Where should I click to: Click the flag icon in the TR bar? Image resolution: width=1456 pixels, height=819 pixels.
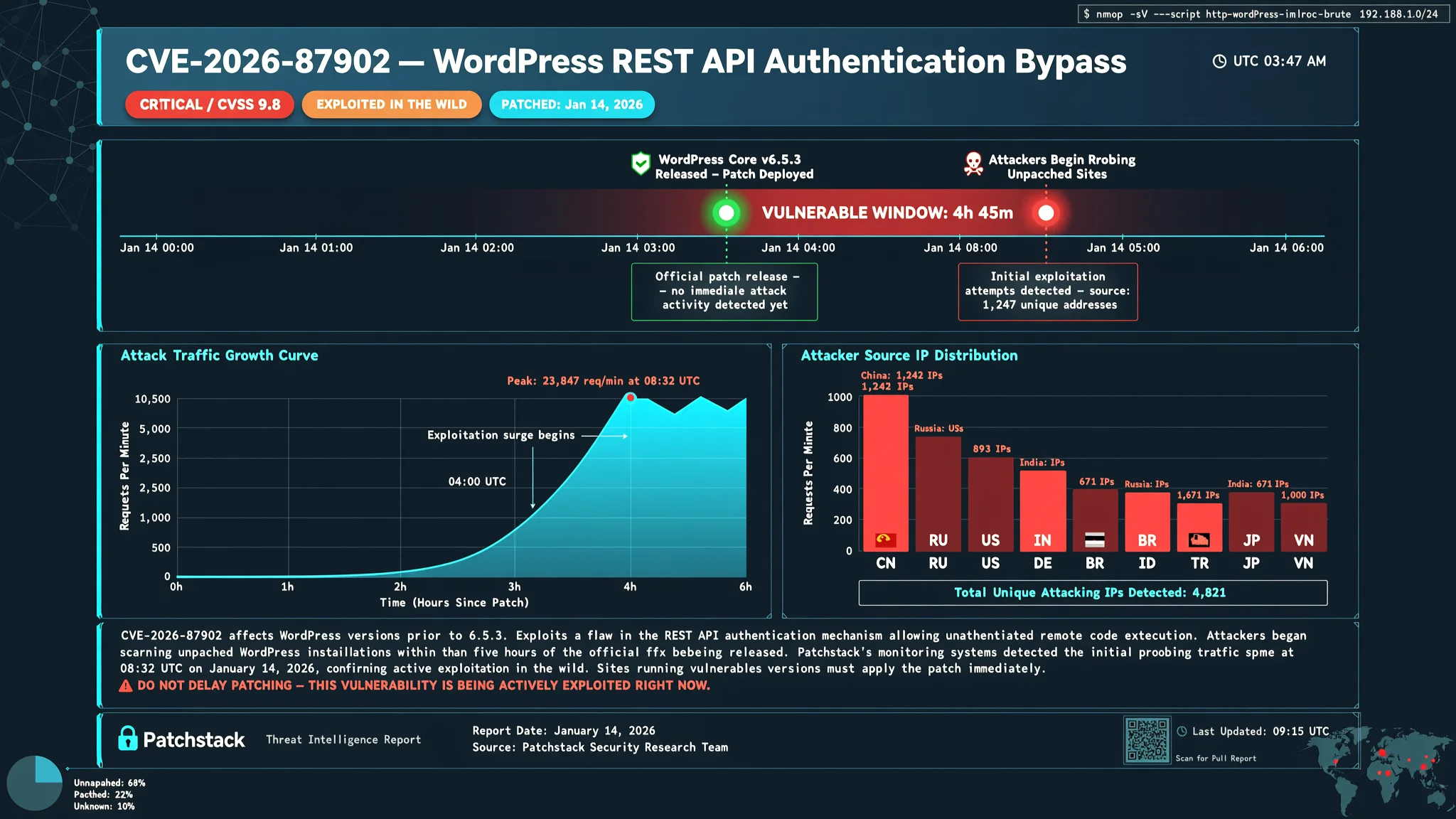click(x=1199, y=540)
